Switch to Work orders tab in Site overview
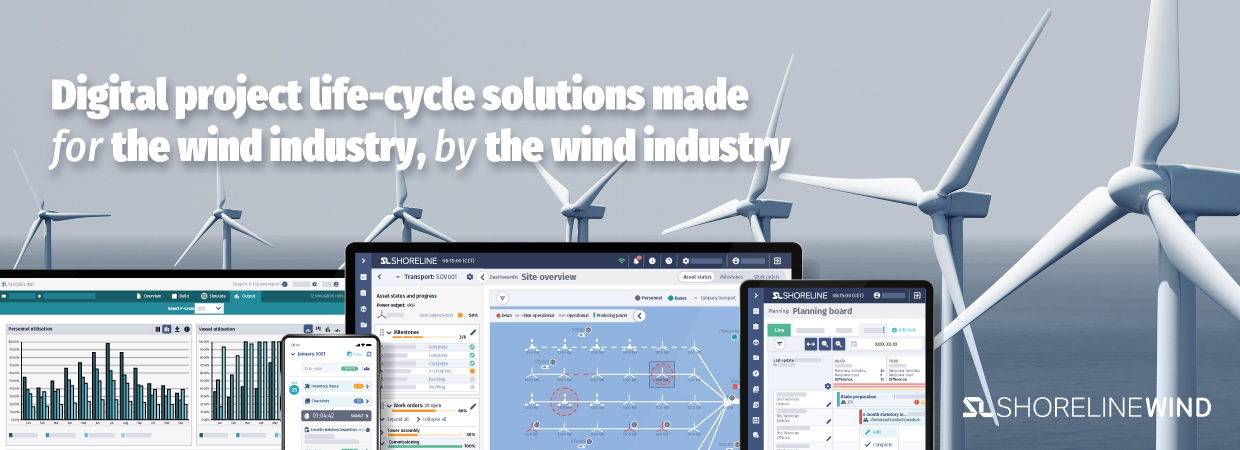The height and width of the screenshot is (450, 1240). [x=766, y=277]
